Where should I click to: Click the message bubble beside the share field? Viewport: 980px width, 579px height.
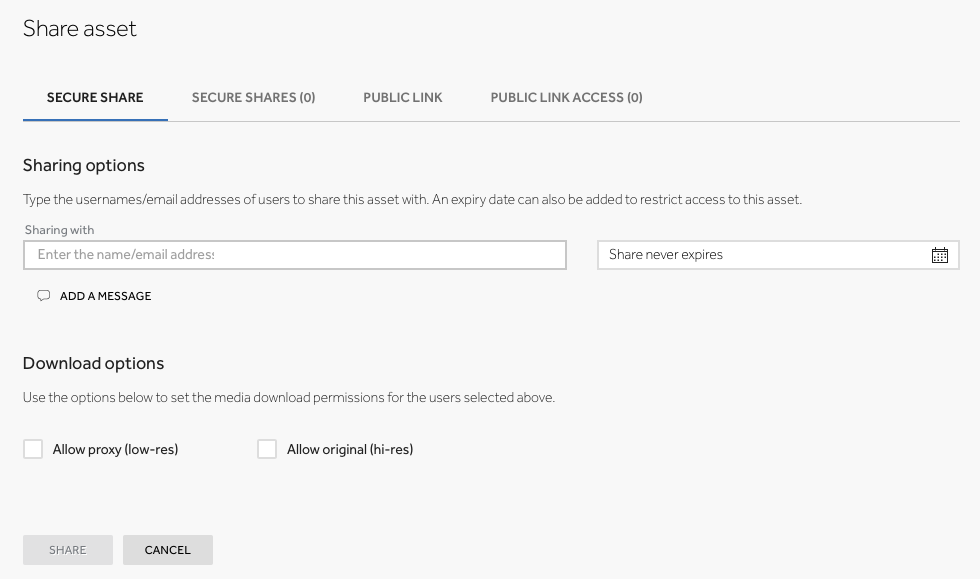click(43, 296)
